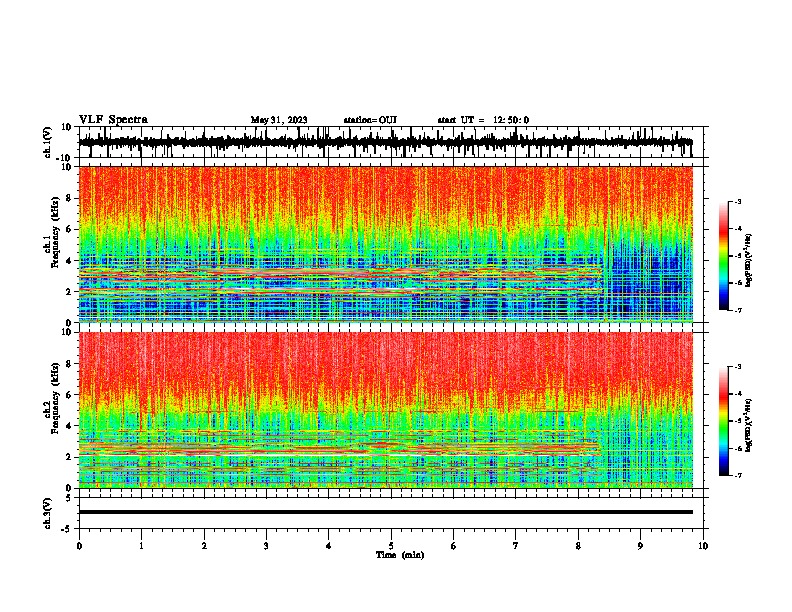Screen dimensions: 792x612
Task: Click the date label "May 31, 2023"
Action: point(279,120)
